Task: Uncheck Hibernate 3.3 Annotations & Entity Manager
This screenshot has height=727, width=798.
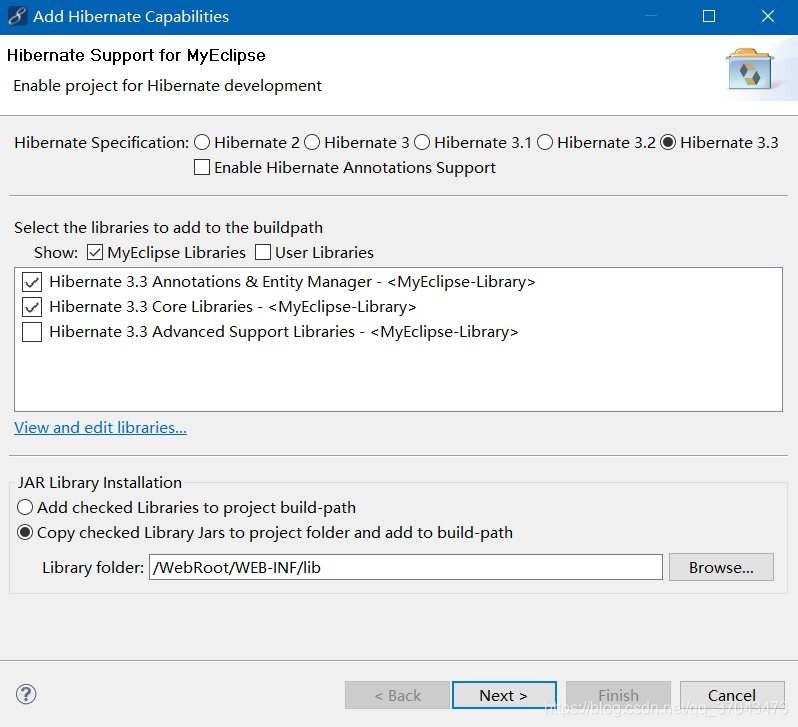Action: (x=32, y=282)
